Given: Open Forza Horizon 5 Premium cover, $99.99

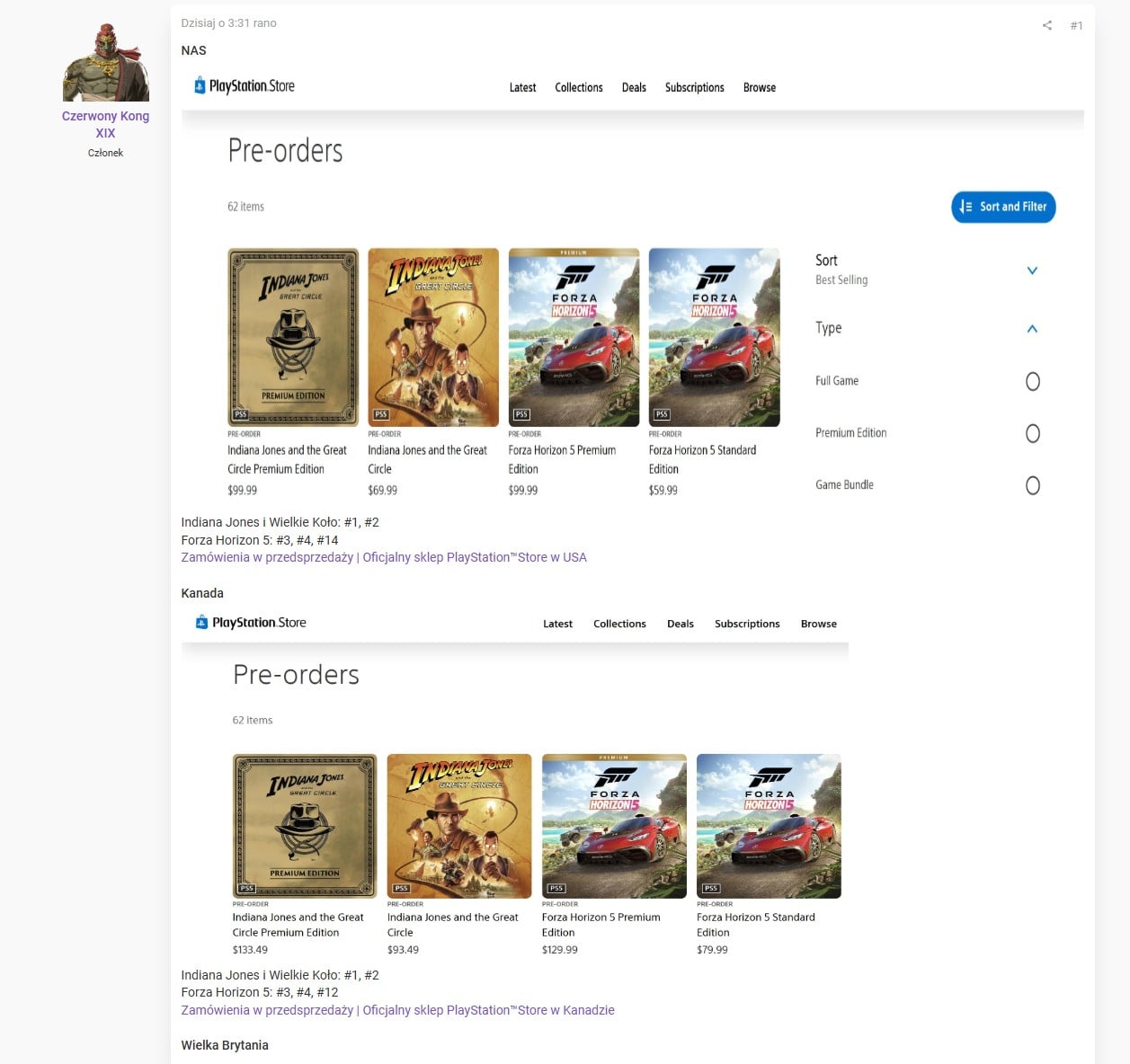Looking at the screenshot, I should coord(574,337).
